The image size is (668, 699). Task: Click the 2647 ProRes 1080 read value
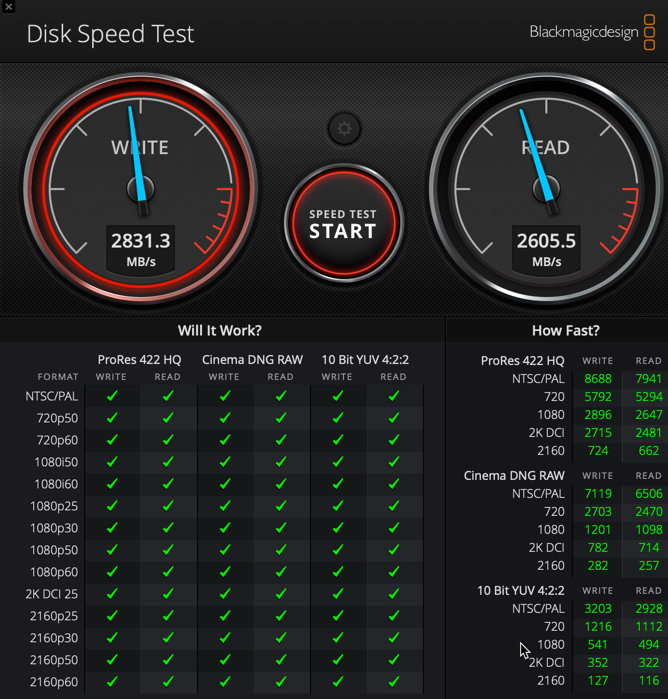(648, 415)
